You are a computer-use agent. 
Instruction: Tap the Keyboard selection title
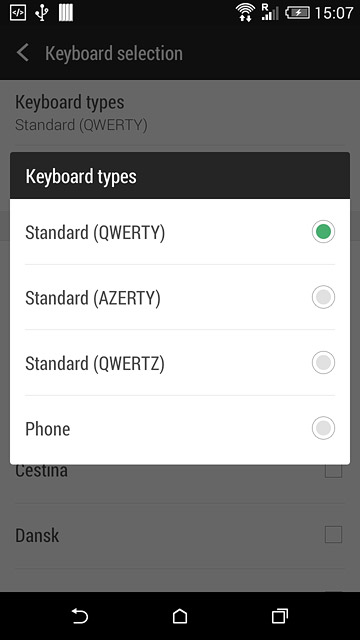coord(114,53)
